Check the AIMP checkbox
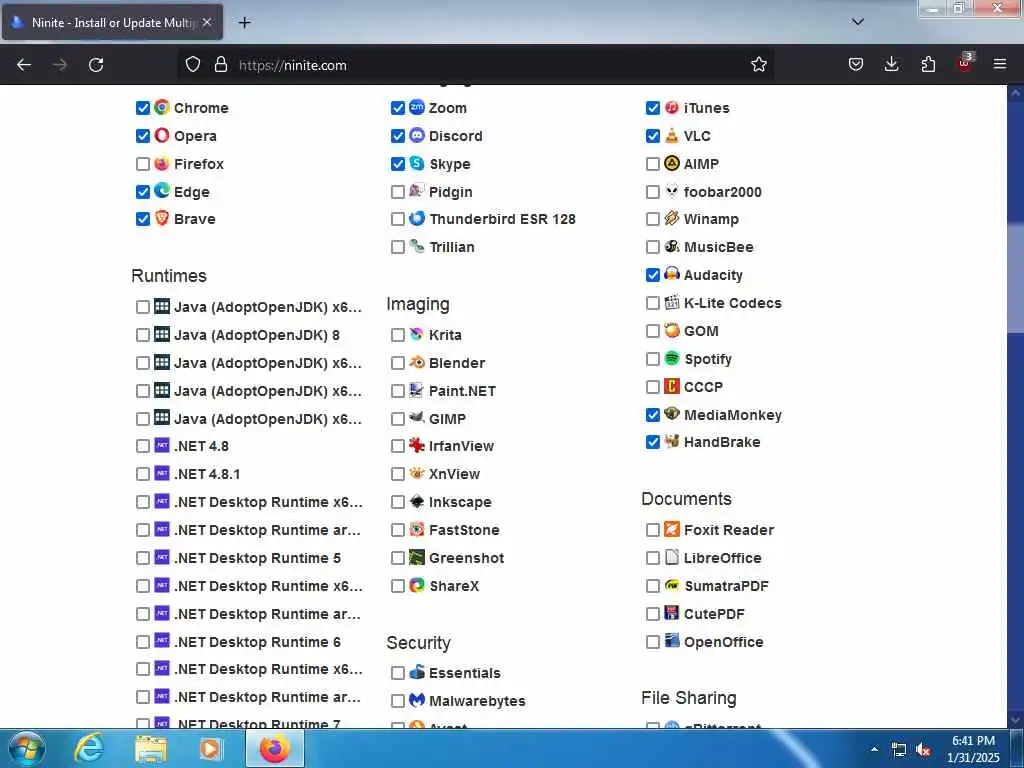This screenshot has width=1024, height=768. tap(652, 164)
